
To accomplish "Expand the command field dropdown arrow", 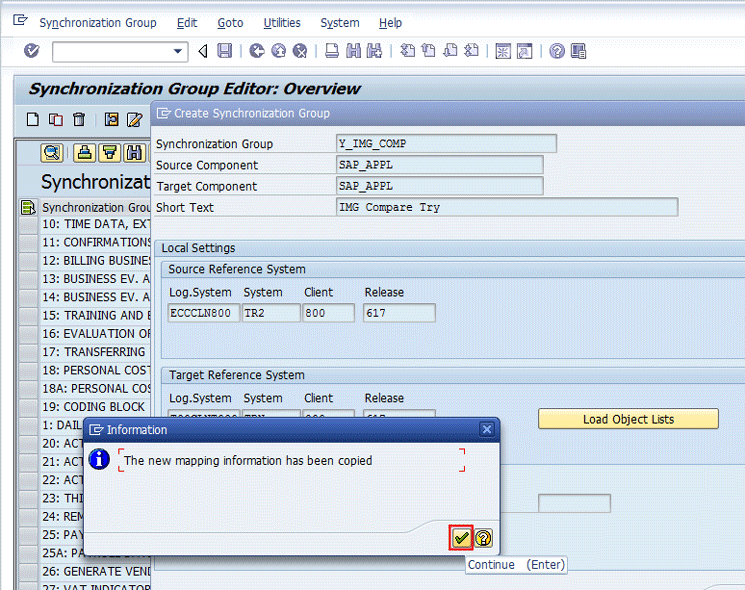I will pos(179,51).
